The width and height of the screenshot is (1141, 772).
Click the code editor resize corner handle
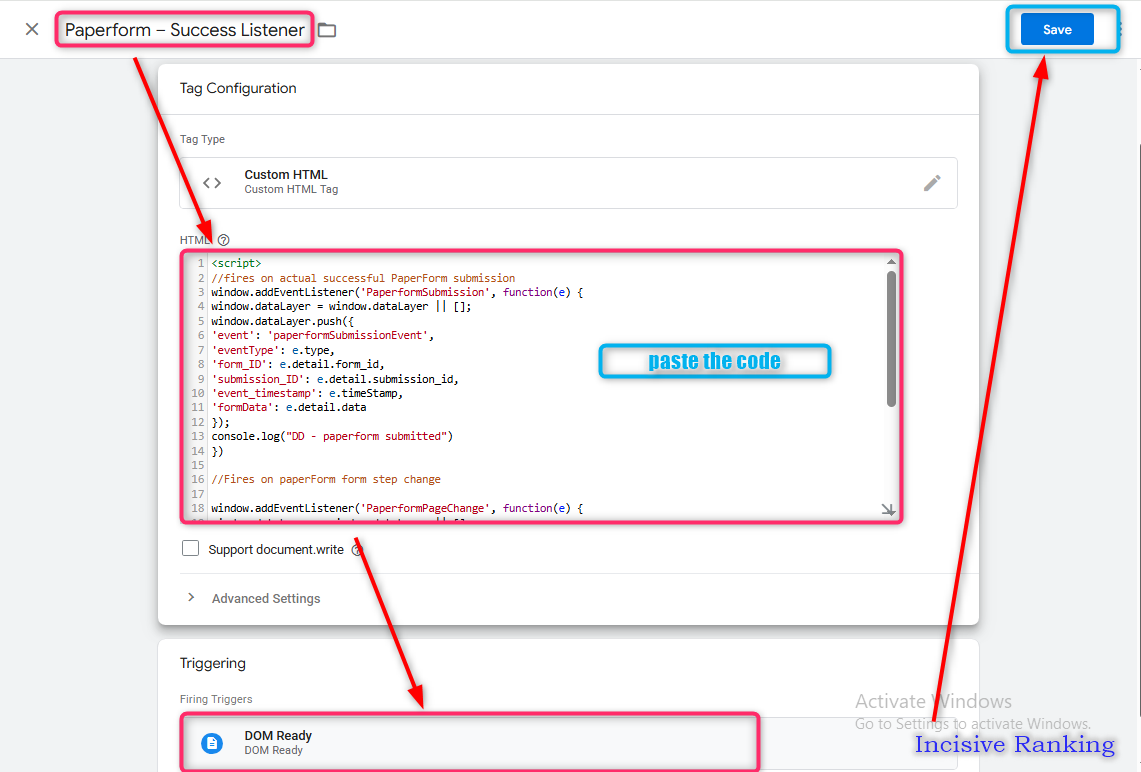click(x=888, y=510)
